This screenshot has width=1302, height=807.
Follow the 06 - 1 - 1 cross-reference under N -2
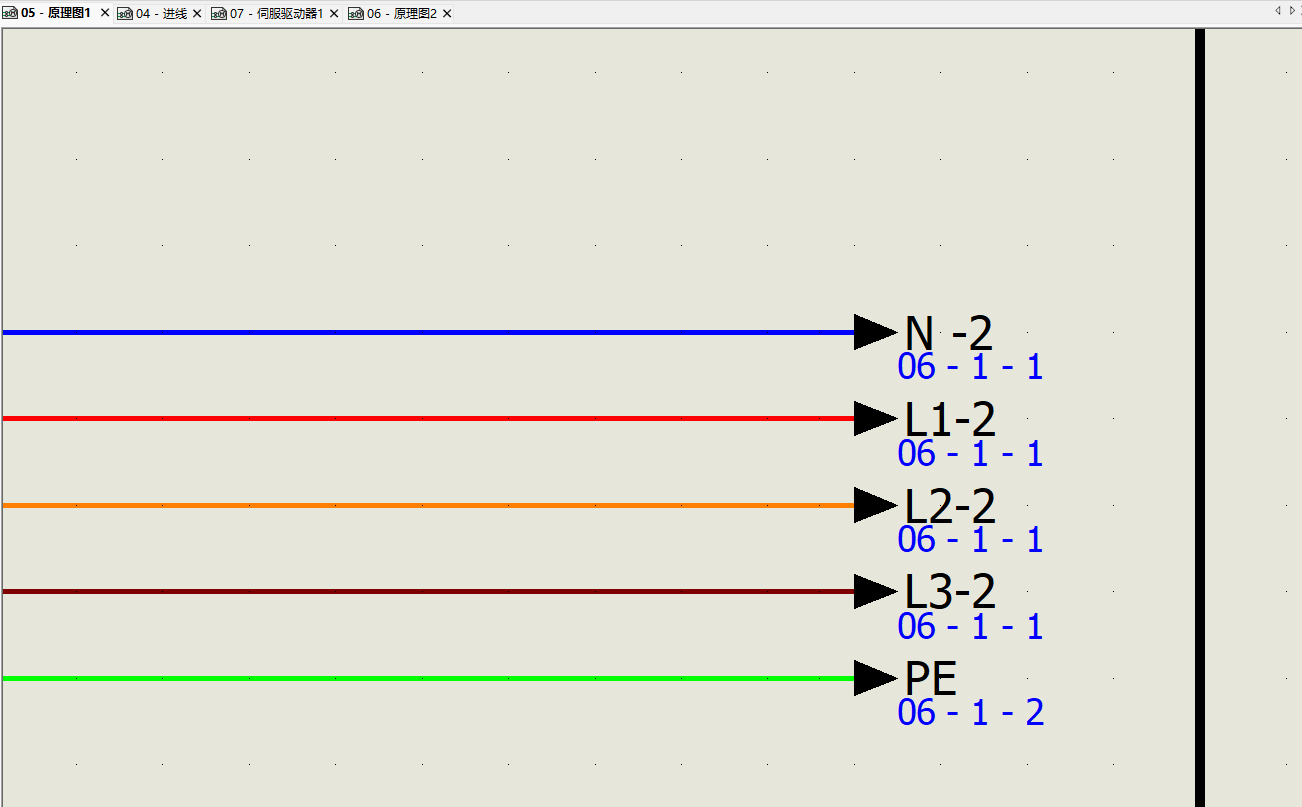(x=970, y=367)
